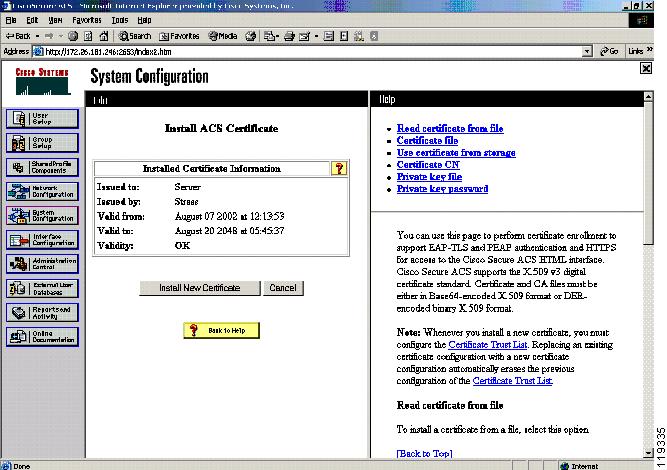Select the 'August 20 2048 at 05:45:37' value
This screenshot has height=470, width=667.
pyautogui.click(x=229, y=231)
